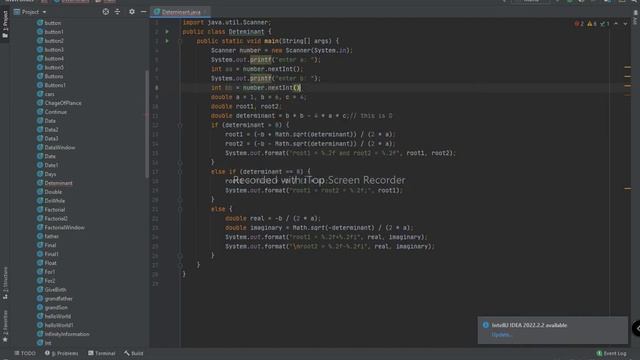Select class button in project tree
640x360 pixels.
pos(49,23)
